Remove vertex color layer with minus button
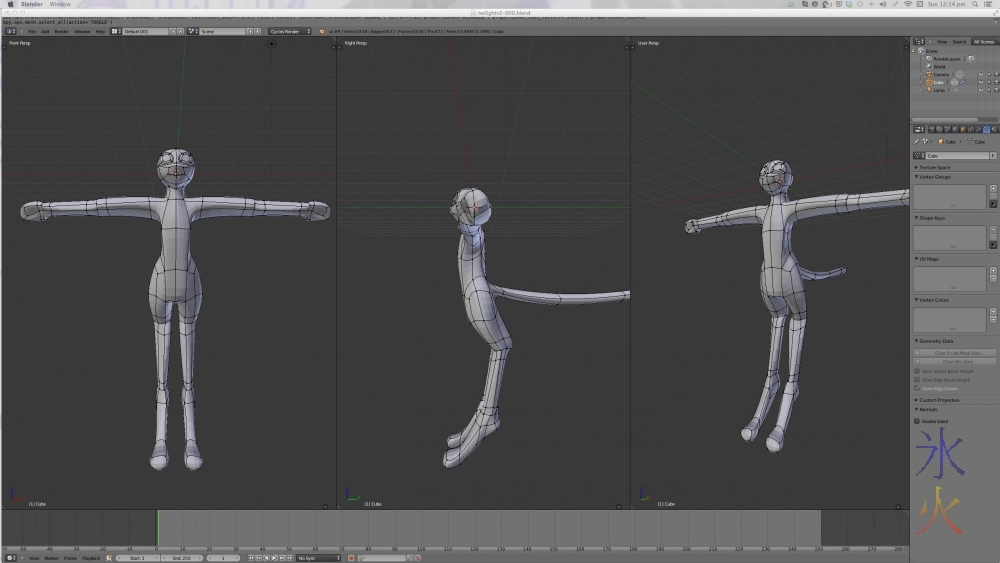 [993, 319]
